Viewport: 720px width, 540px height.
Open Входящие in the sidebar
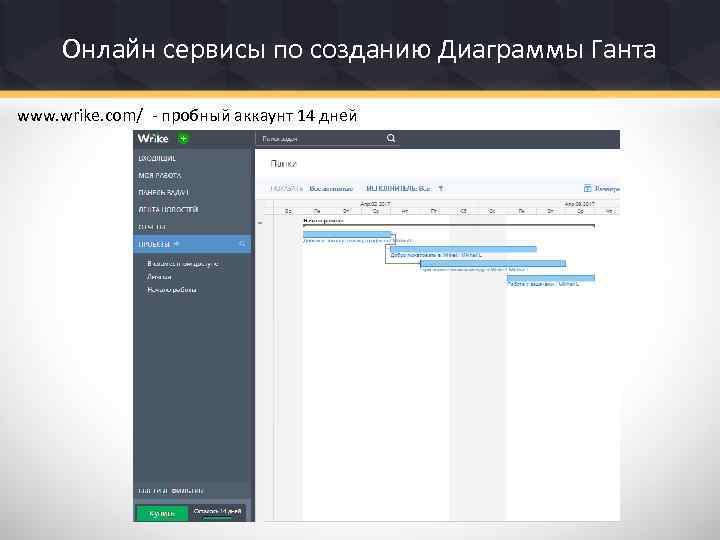(x=157, y=158)
